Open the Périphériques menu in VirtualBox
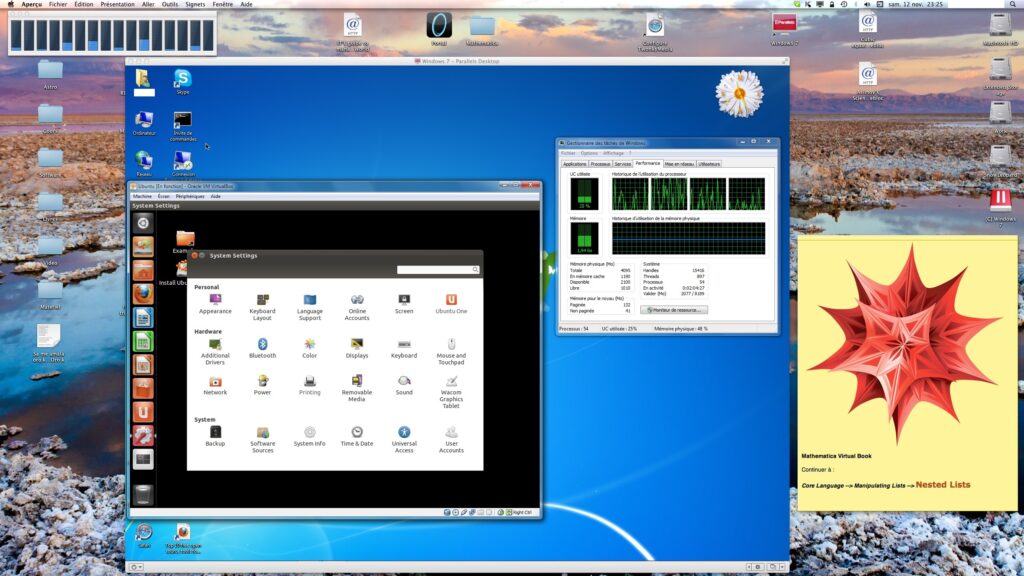Screen dimensions: 1024x576 (x=189, y=196)
